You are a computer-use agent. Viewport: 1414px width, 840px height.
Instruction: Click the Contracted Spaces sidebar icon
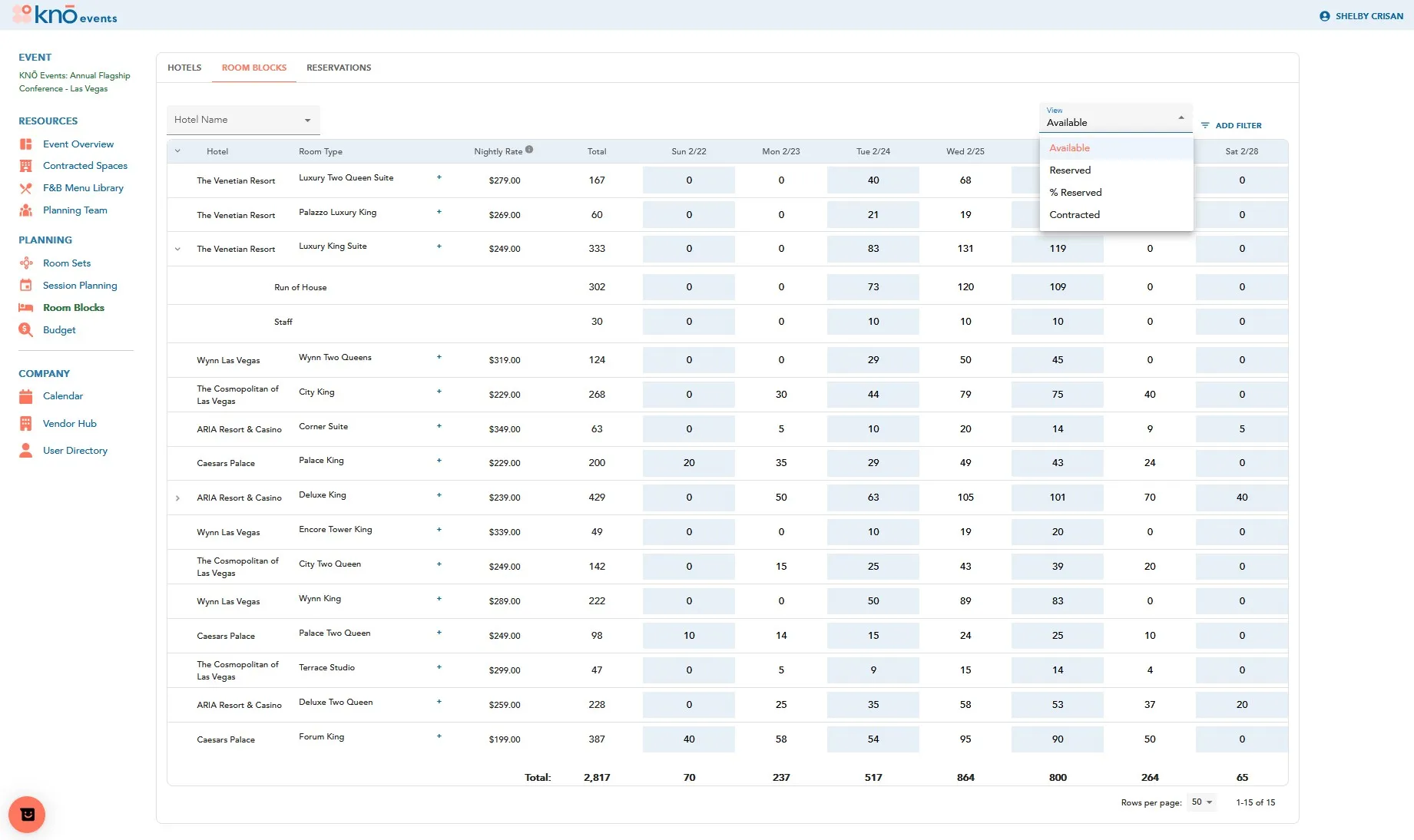click(25, 166)
